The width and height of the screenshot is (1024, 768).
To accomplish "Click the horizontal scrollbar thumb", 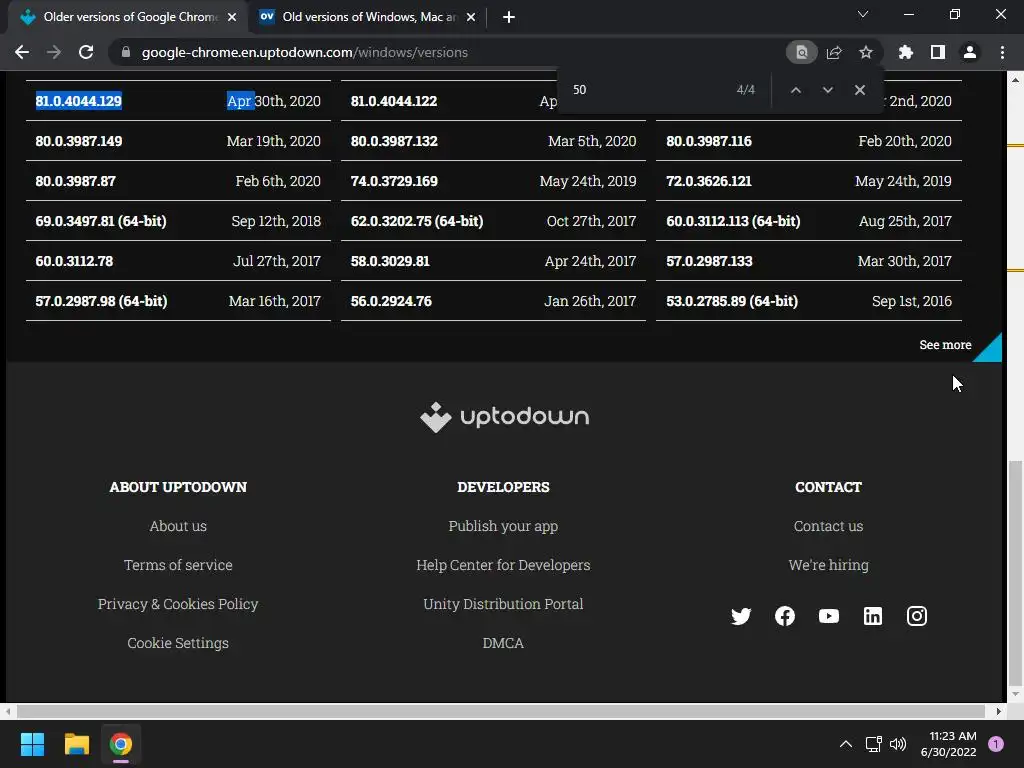I will 500,711.
